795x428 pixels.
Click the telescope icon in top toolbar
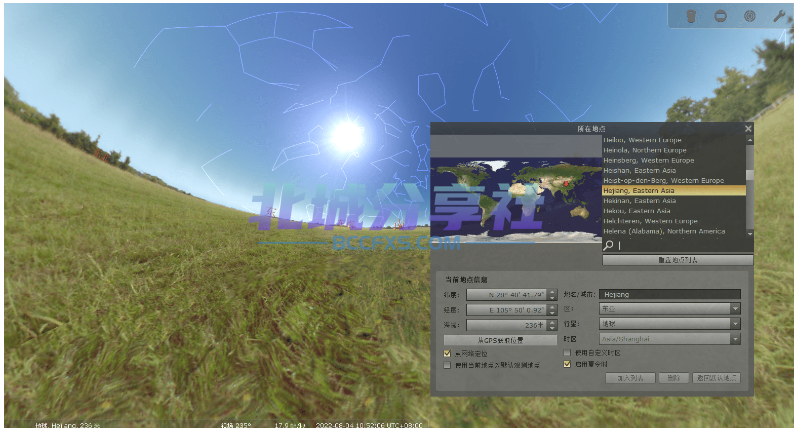pyautogui.click(x=691, y=16)
